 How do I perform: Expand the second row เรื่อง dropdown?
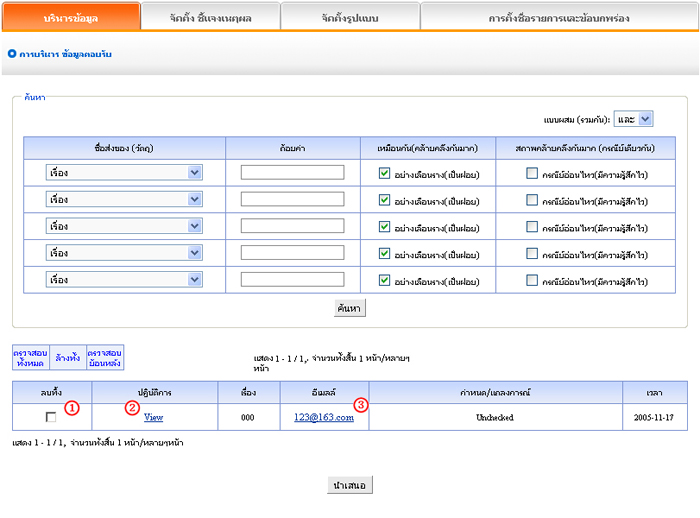tap(124, 200)
